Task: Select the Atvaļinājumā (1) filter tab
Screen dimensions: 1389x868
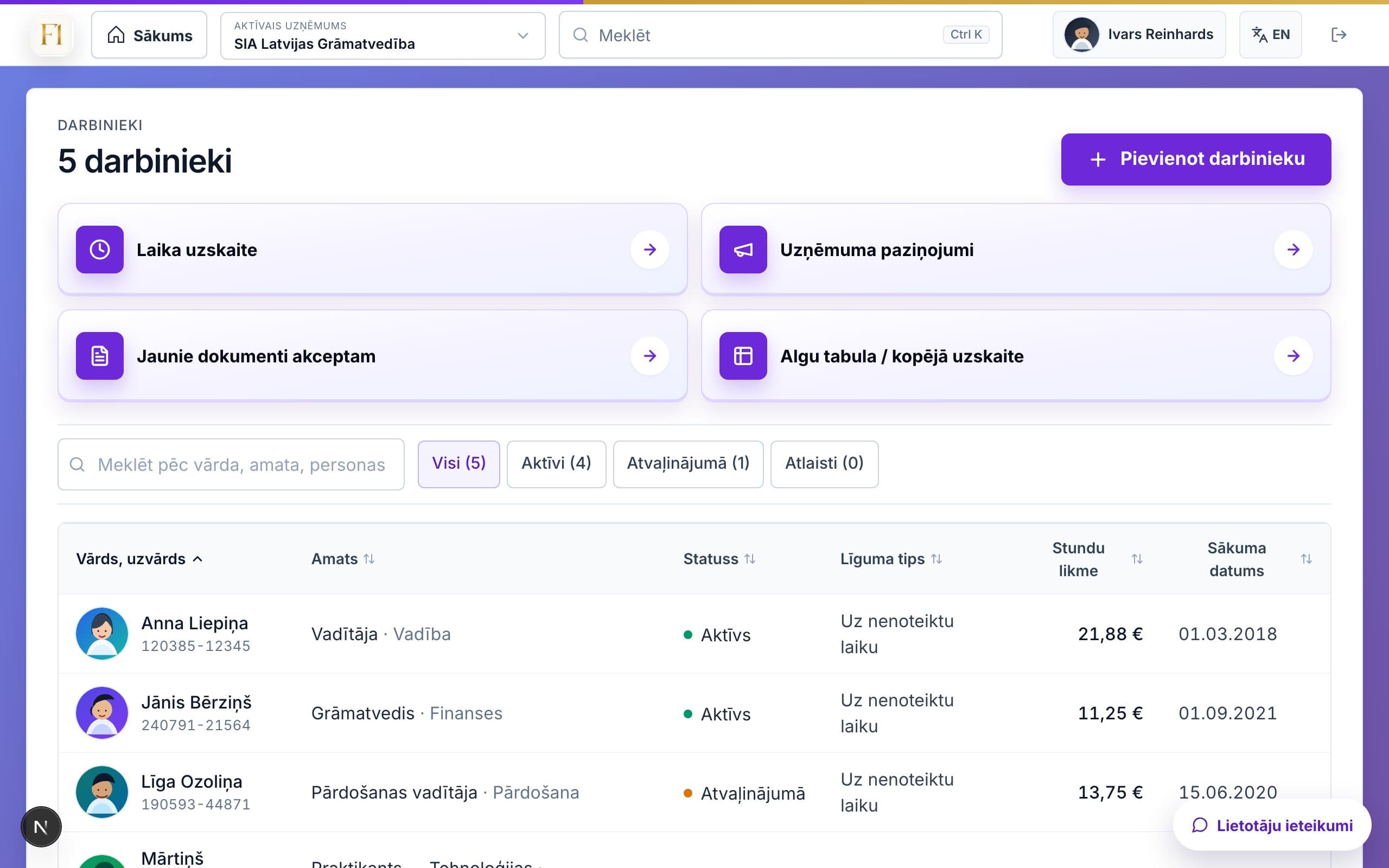Action: click(687, 463)
